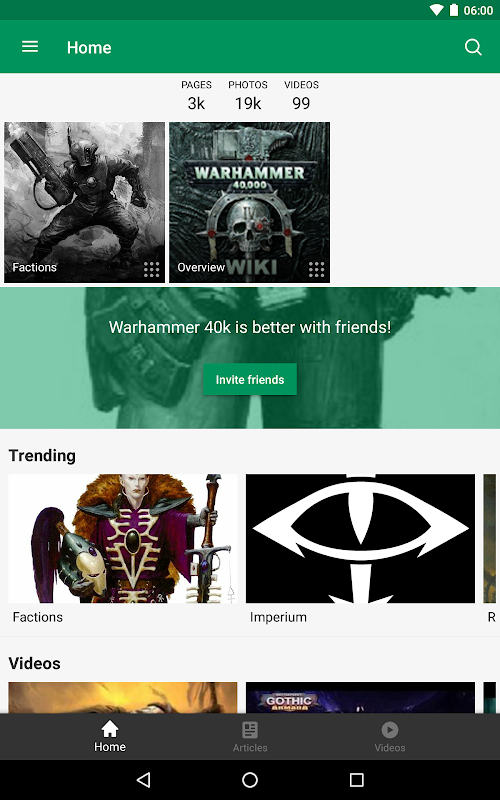This screenshot has height=800, width=500.
Task: Open the Warhammer 40,000 Overview tile
Action: click(249, 202)
